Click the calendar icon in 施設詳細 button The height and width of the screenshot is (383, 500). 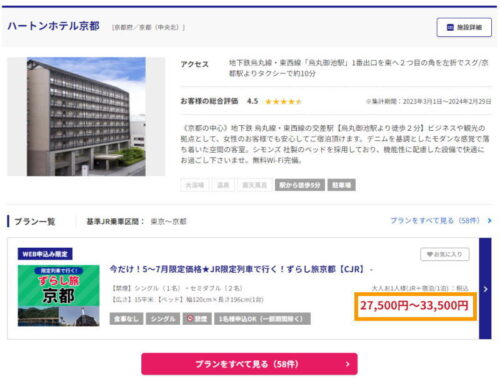pos(450,27)
